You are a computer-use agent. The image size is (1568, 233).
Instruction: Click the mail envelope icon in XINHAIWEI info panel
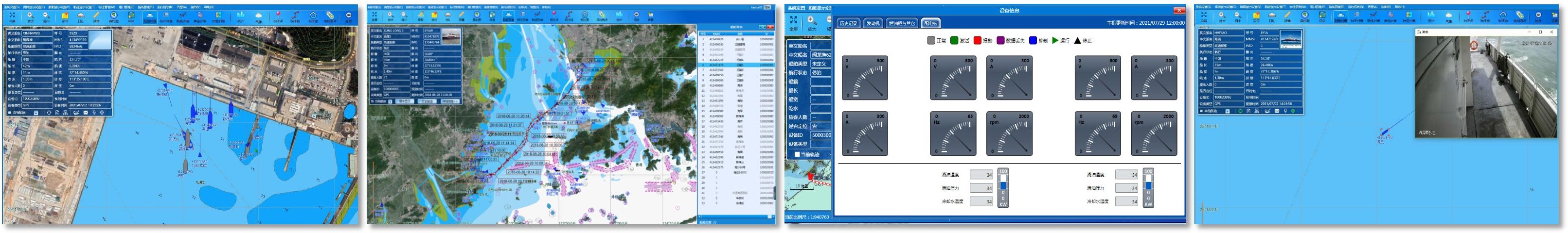(x=85, y=112)
